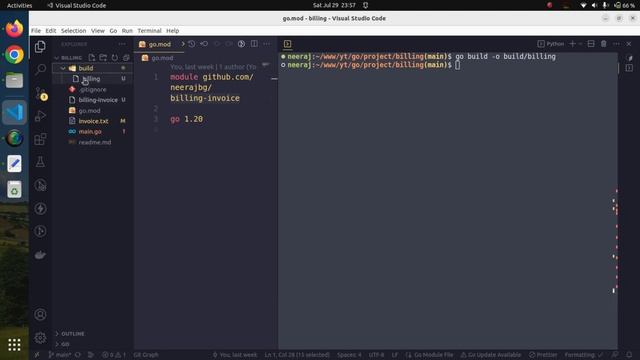The image size is (640, 360).
Task: Open the Run and Debug view
Action: click(x=40, y=116)
